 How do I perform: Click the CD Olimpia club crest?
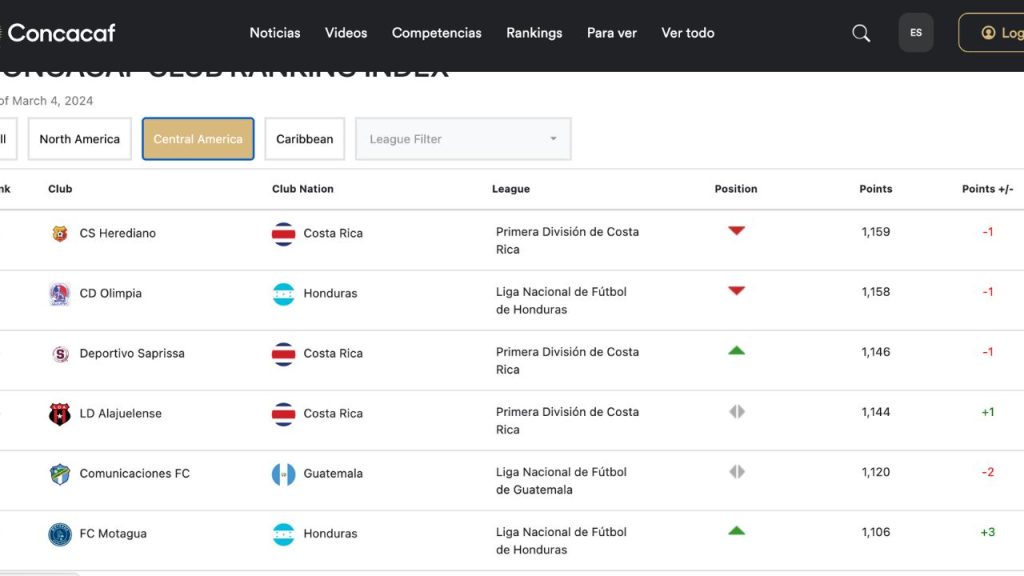tap(59, 294)
